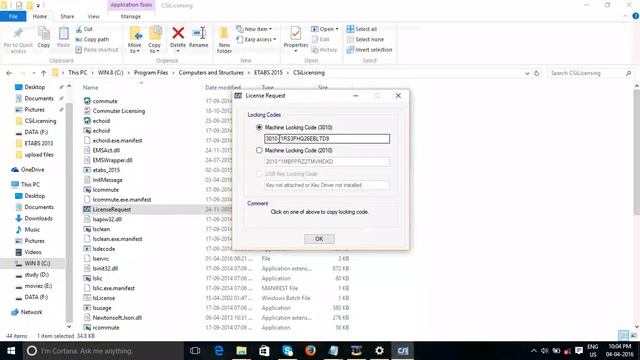
Task: Click Invert selection in the ribbon
Action: [369, 50]
